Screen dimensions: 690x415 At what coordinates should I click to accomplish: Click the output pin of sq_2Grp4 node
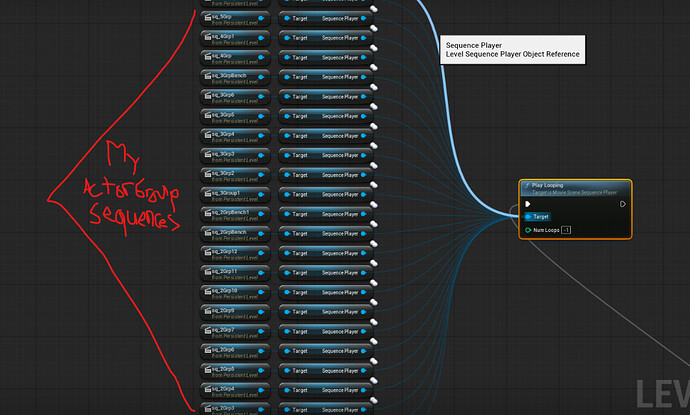click(261, 390)
